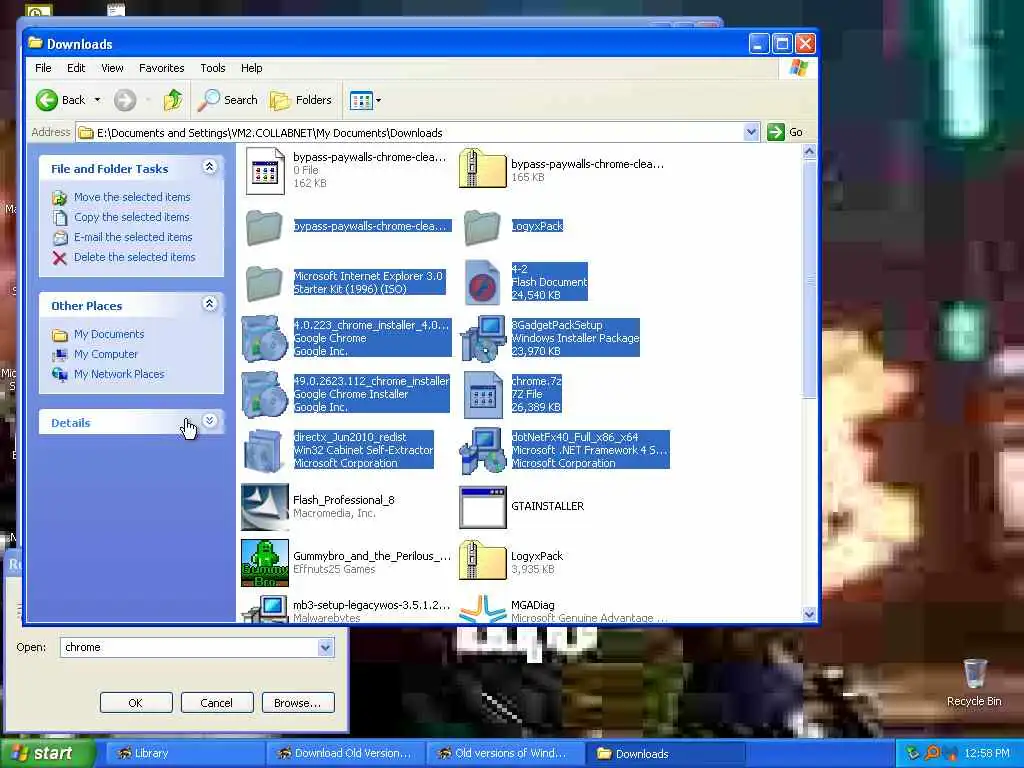The width and height of the screenshot is (1024, 768).
Task: Click Move the selected items
Action: tap(132, 197)
